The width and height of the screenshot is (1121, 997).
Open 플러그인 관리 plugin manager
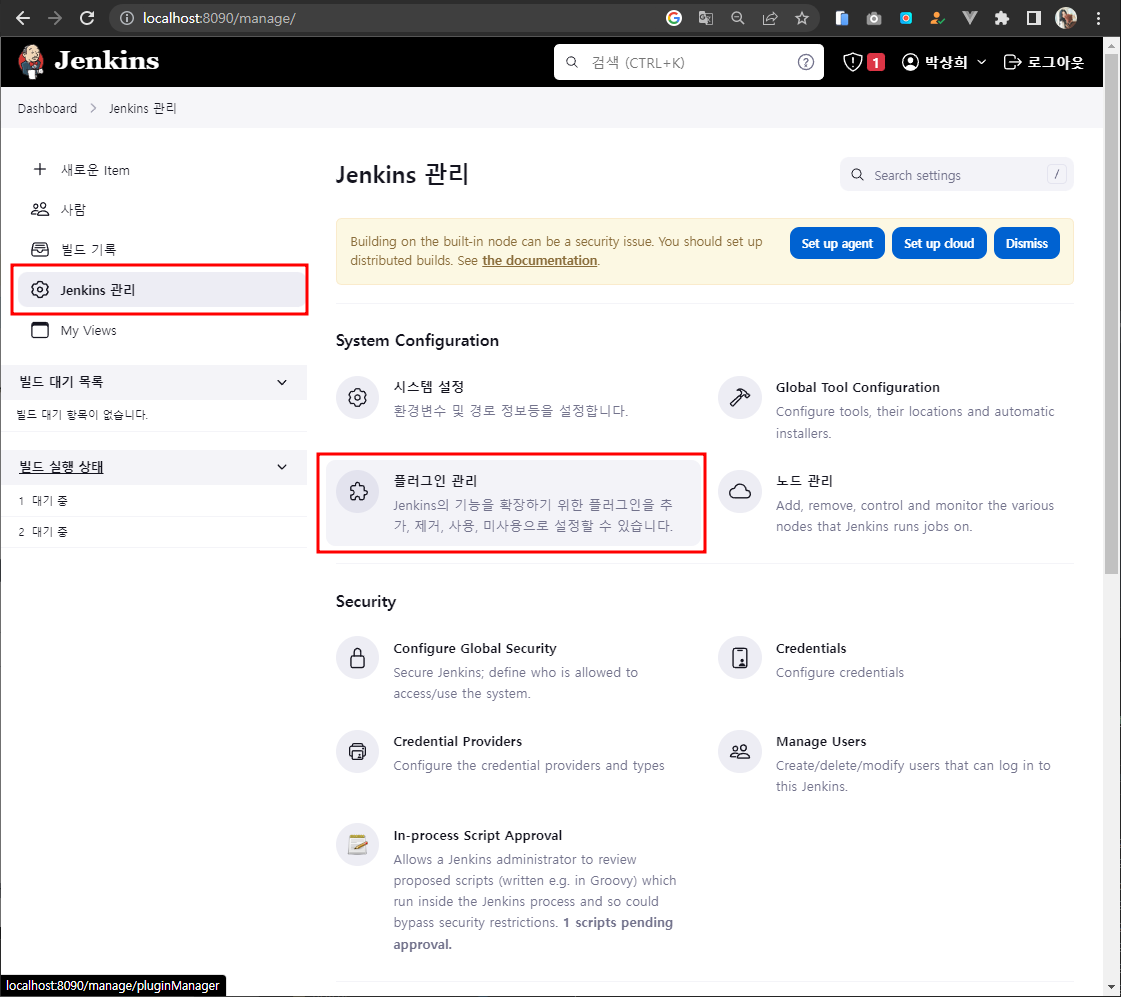(x=513, y=503)
